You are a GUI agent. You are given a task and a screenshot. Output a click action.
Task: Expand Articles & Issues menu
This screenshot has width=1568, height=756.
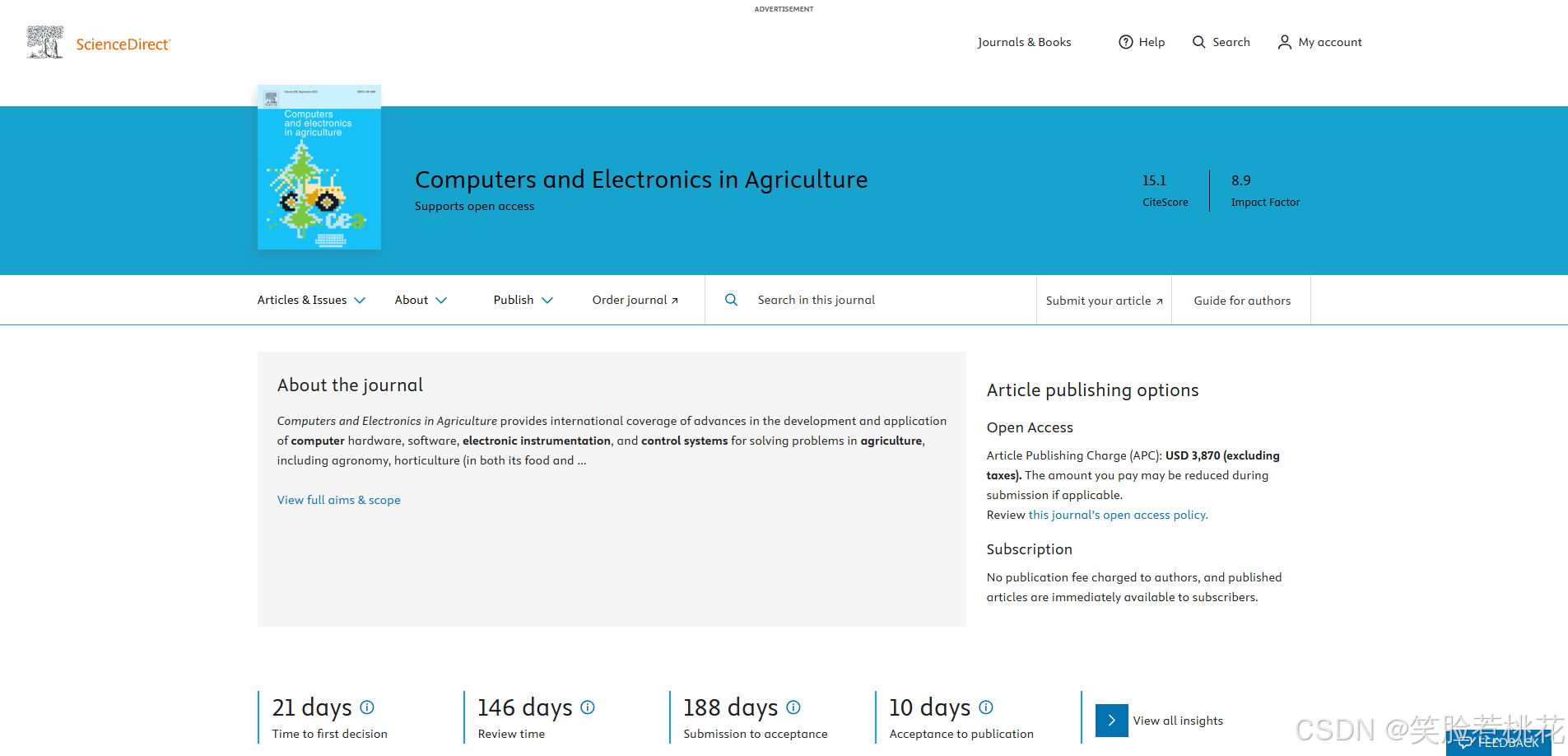[x=311, y=300]
